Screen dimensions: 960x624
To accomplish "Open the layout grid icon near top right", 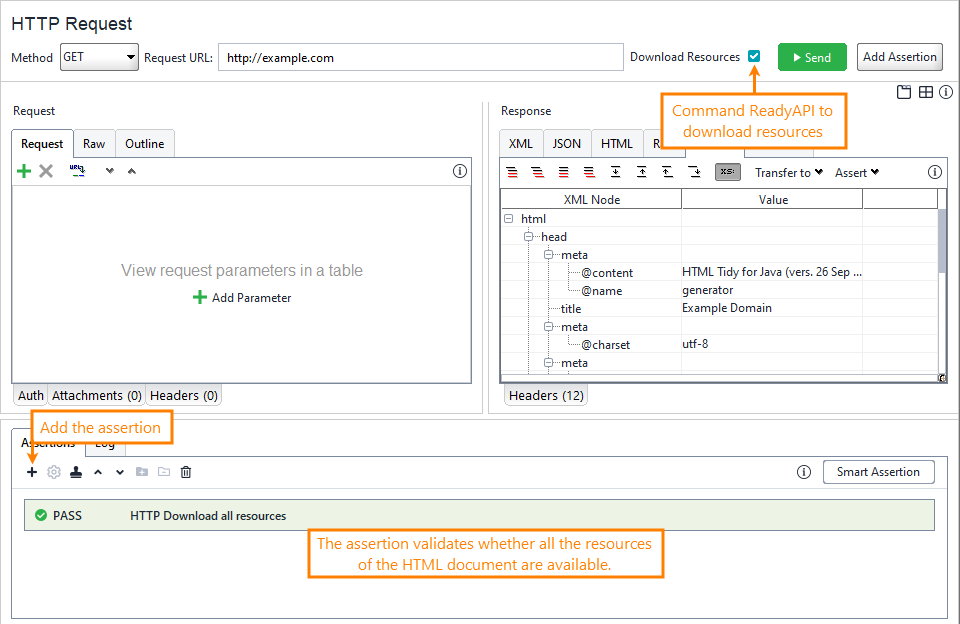I will click(x=924, y=91).
